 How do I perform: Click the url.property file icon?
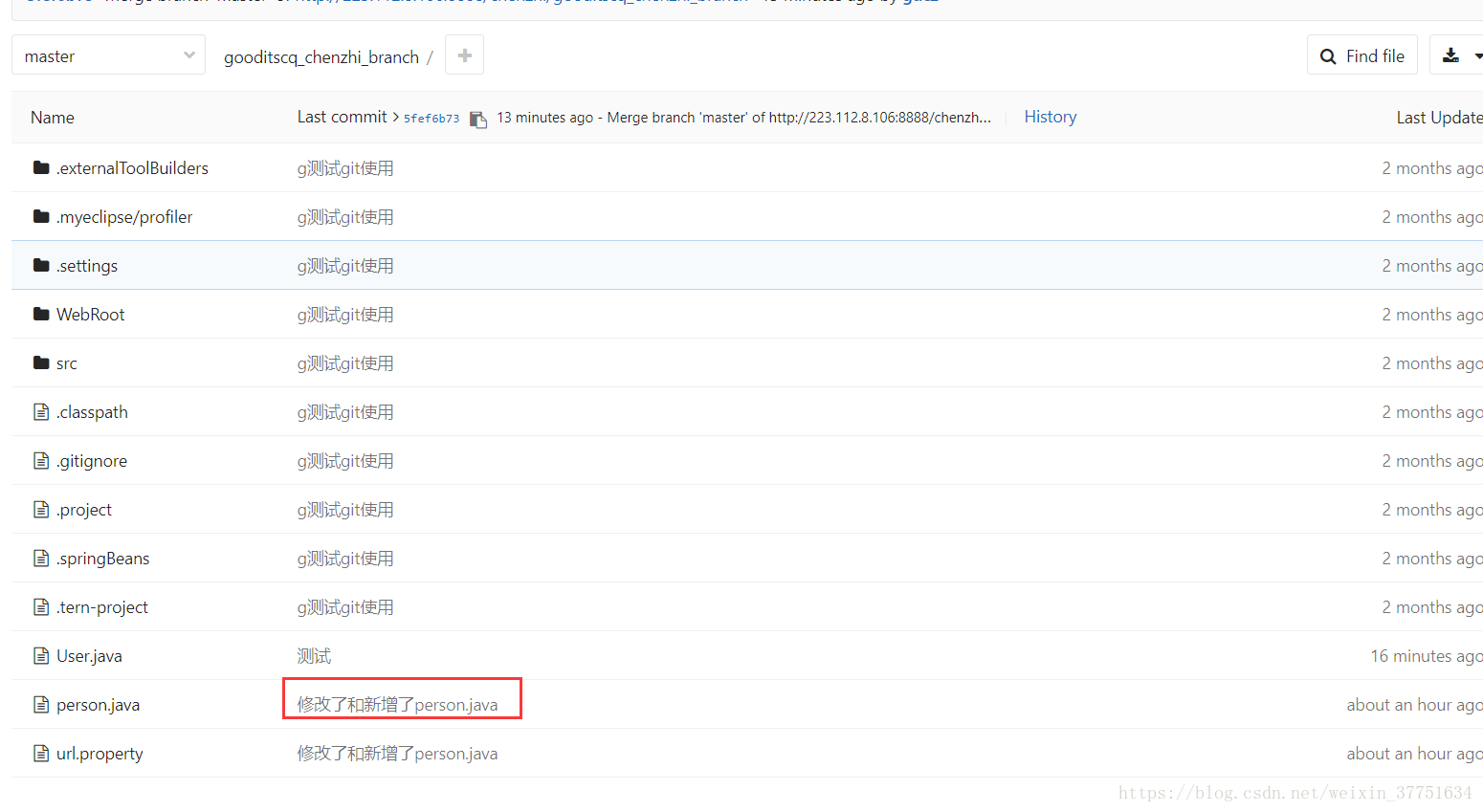(41, 753)
